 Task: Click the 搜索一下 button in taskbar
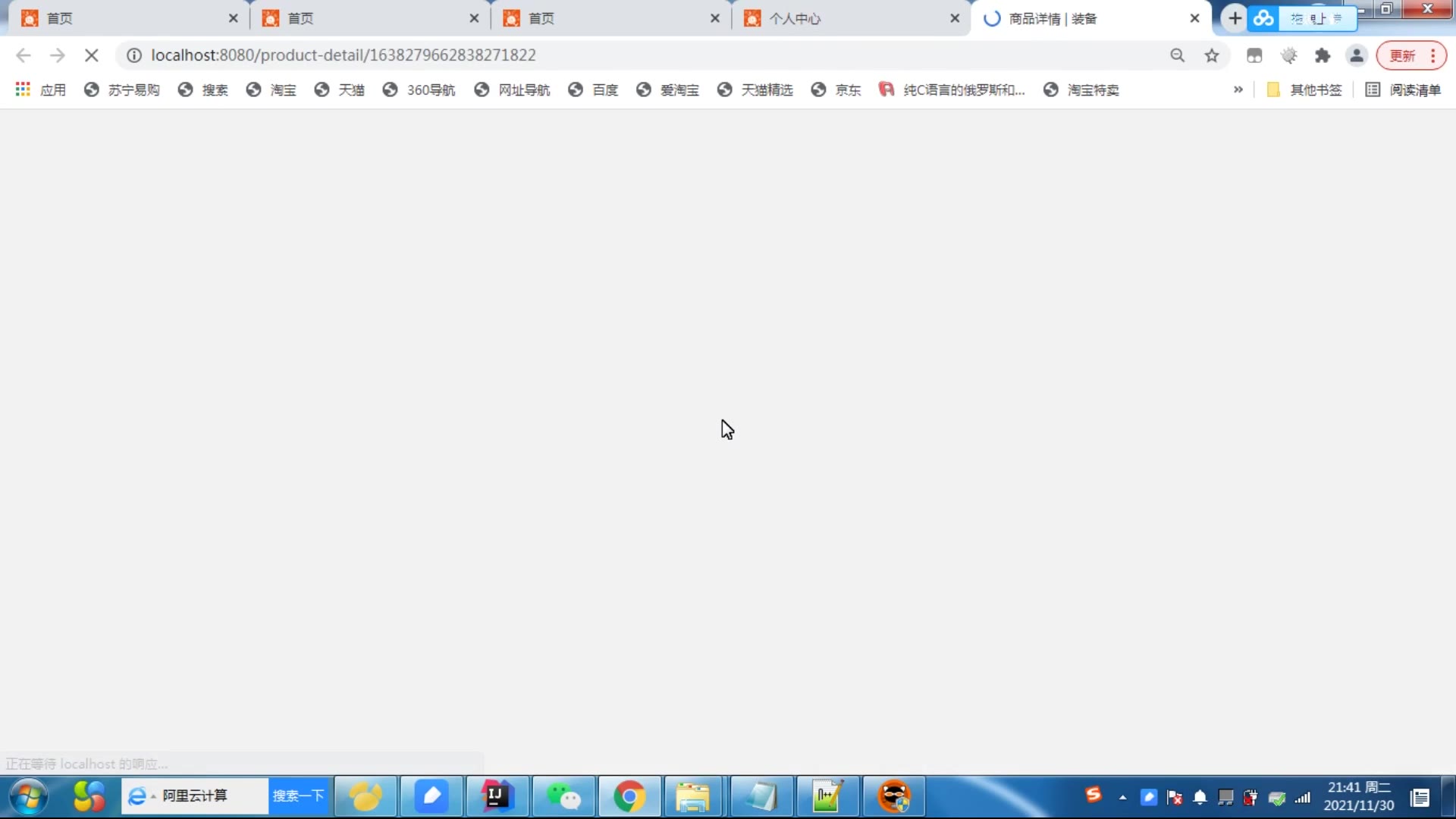click(299, 796)
